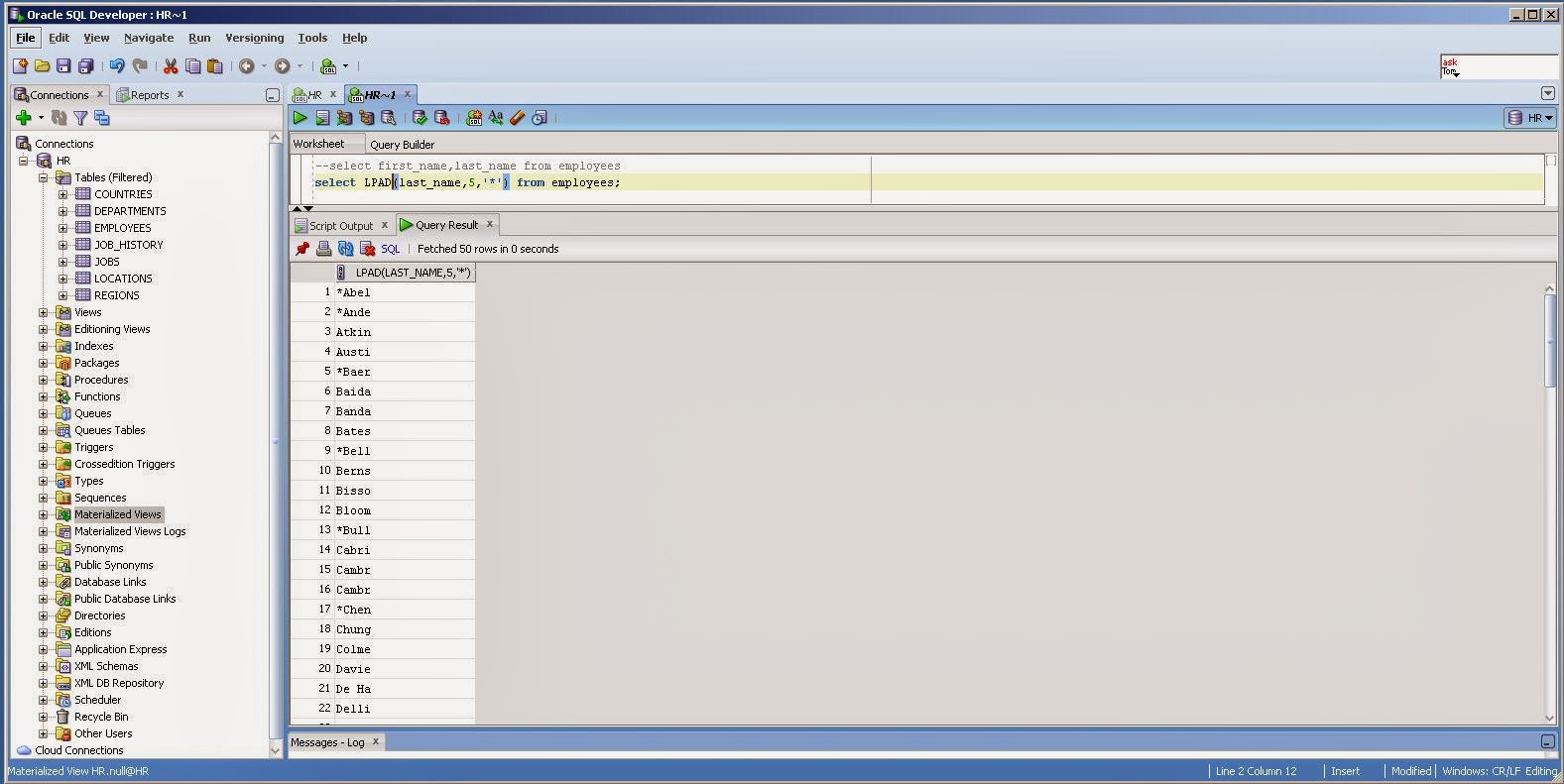
Task: Clear worksheet using the eraser icon
Action: 518,118
